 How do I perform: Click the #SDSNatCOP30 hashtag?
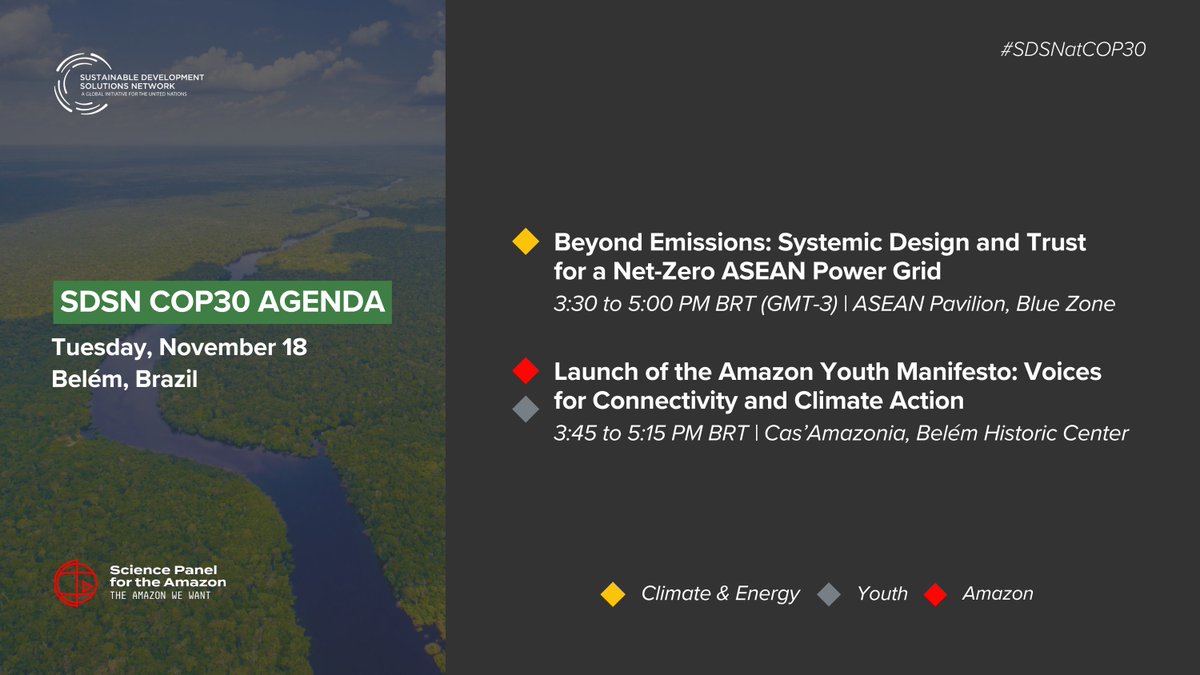click(x=1072, y=50)
